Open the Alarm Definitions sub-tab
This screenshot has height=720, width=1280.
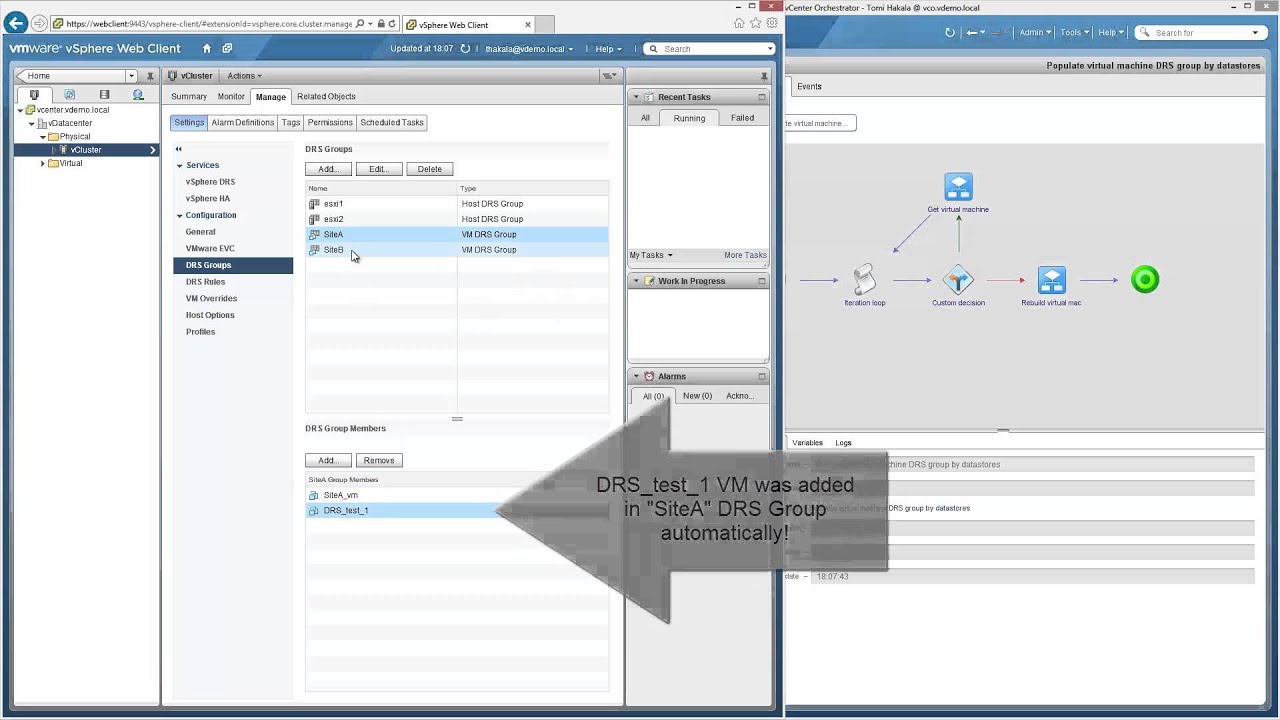242,122
